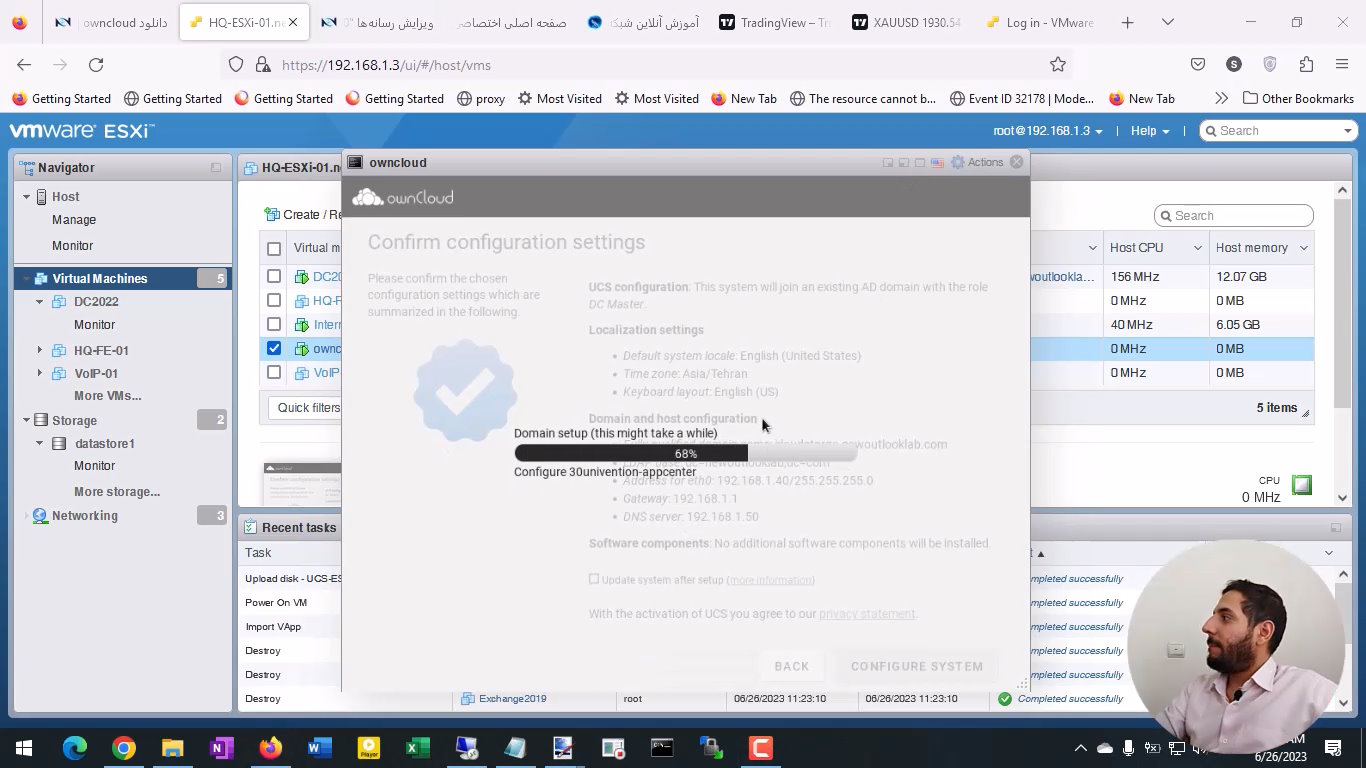Check the Internet VM row checkbox
Image resolution: width=1366 pixels, height=768 pixels.
(274, 324)
